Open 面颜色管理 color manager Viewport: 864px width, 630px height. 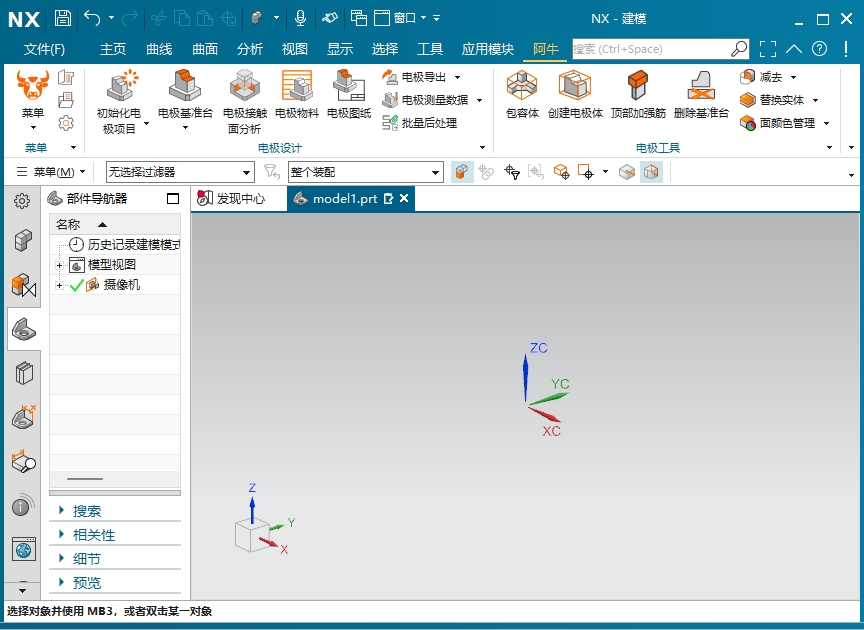click(786, 123)
